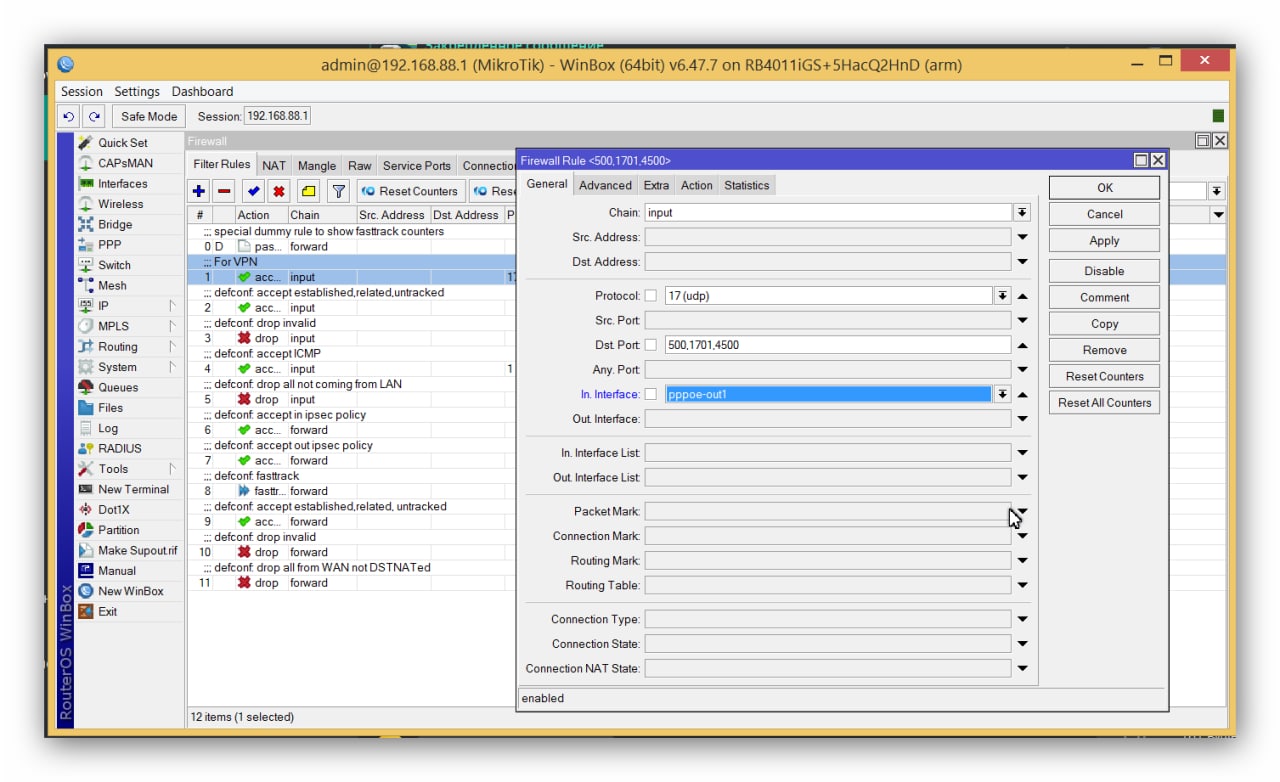The image size is (1280, 782).
Task: Open New WinBox entry
Action: point(130,592)
